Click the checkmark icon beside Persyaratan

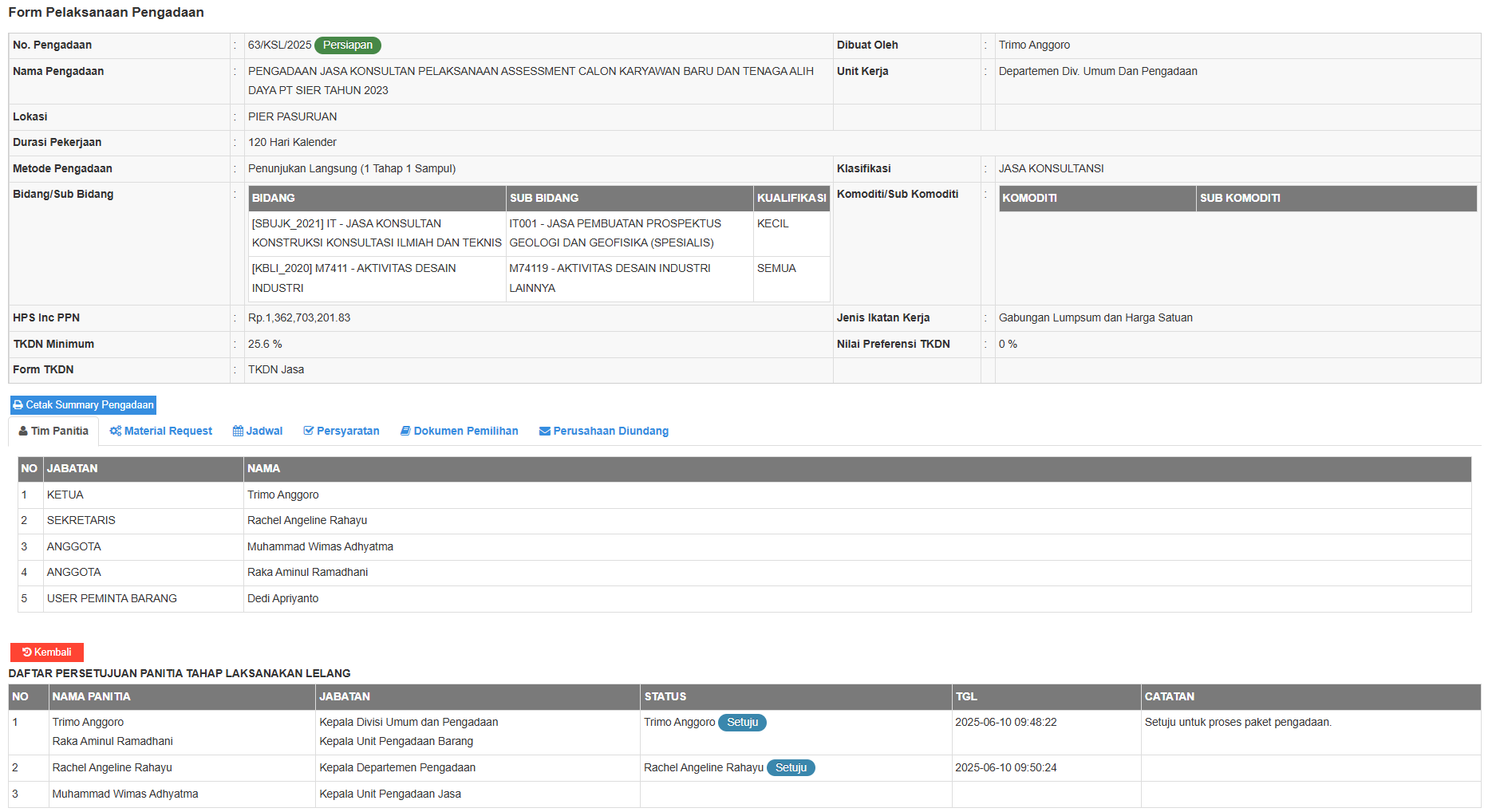point(309,432)
